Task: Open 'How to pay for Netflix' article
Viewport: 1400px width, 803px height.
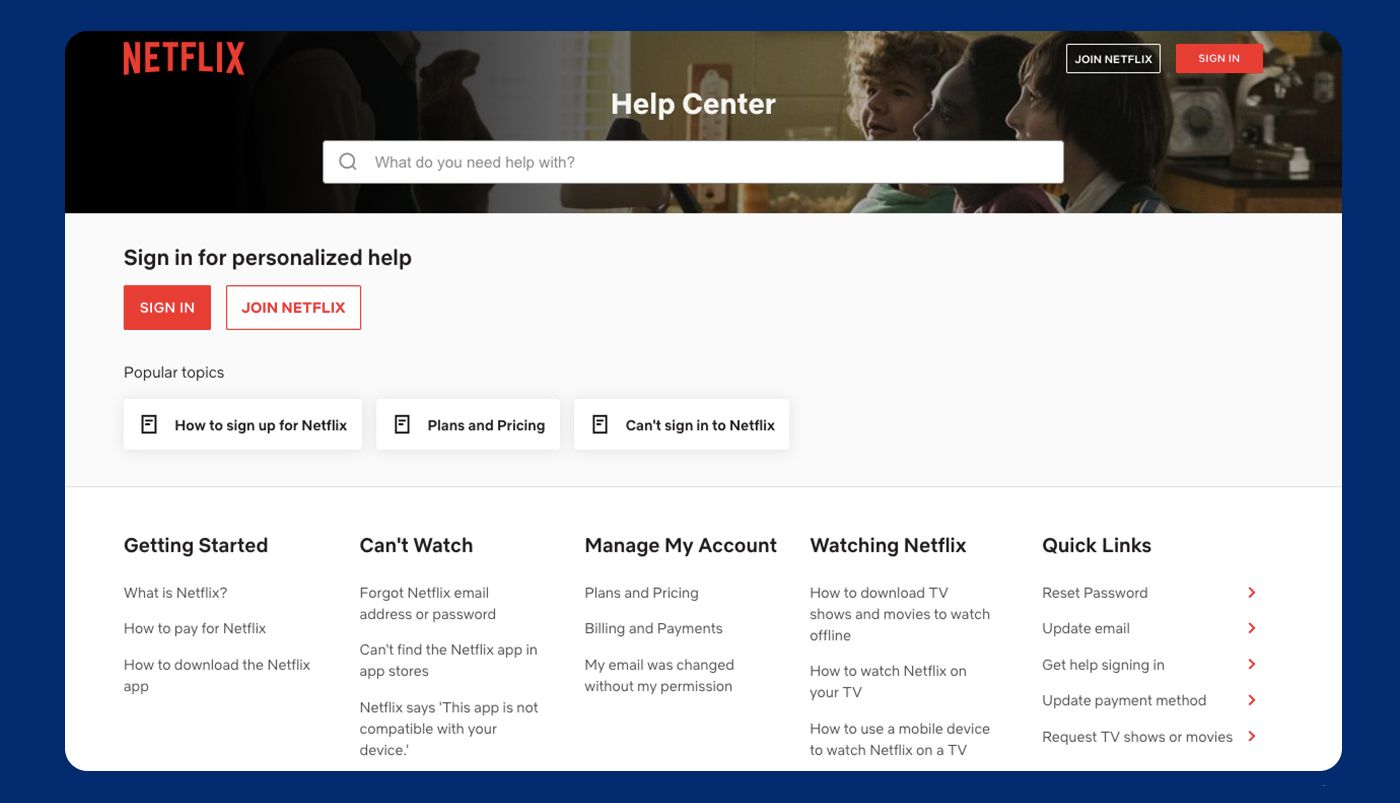Action: tap(195, 628)
